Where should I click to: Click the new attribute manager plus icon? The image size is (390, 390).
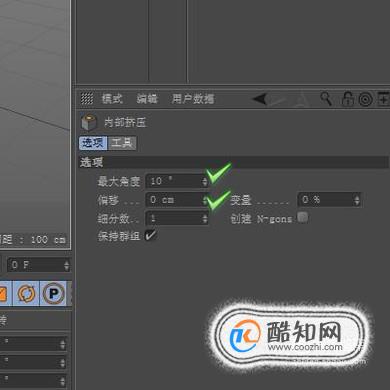tap(383, 99)
